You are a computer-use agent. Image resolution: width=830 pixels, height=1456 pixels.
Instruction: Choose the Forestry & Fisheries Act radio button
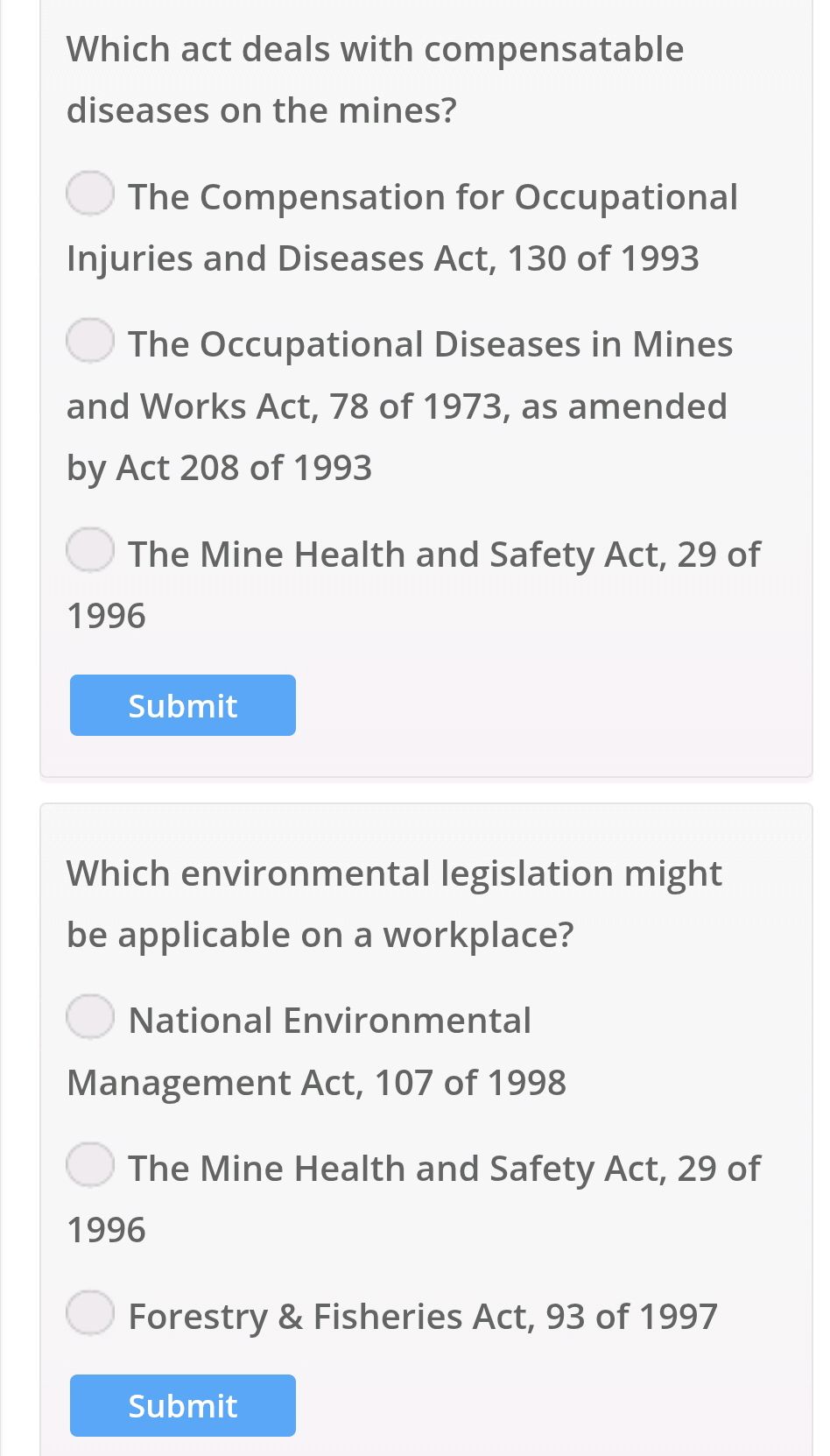(90, 1312)
